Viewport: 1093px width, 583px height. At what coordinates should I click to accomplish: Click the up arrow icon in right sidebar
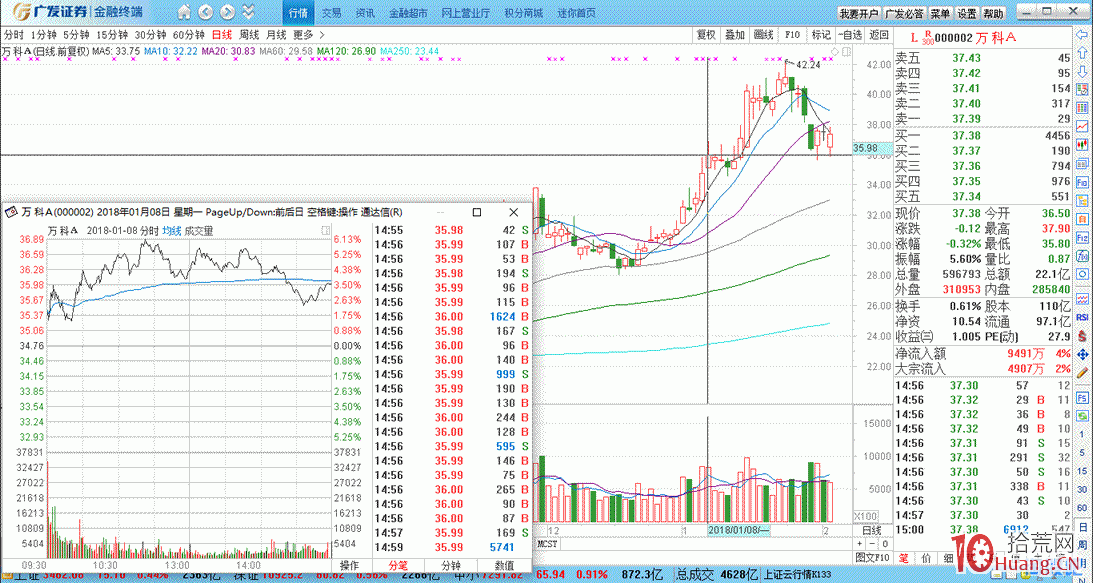1083,53
